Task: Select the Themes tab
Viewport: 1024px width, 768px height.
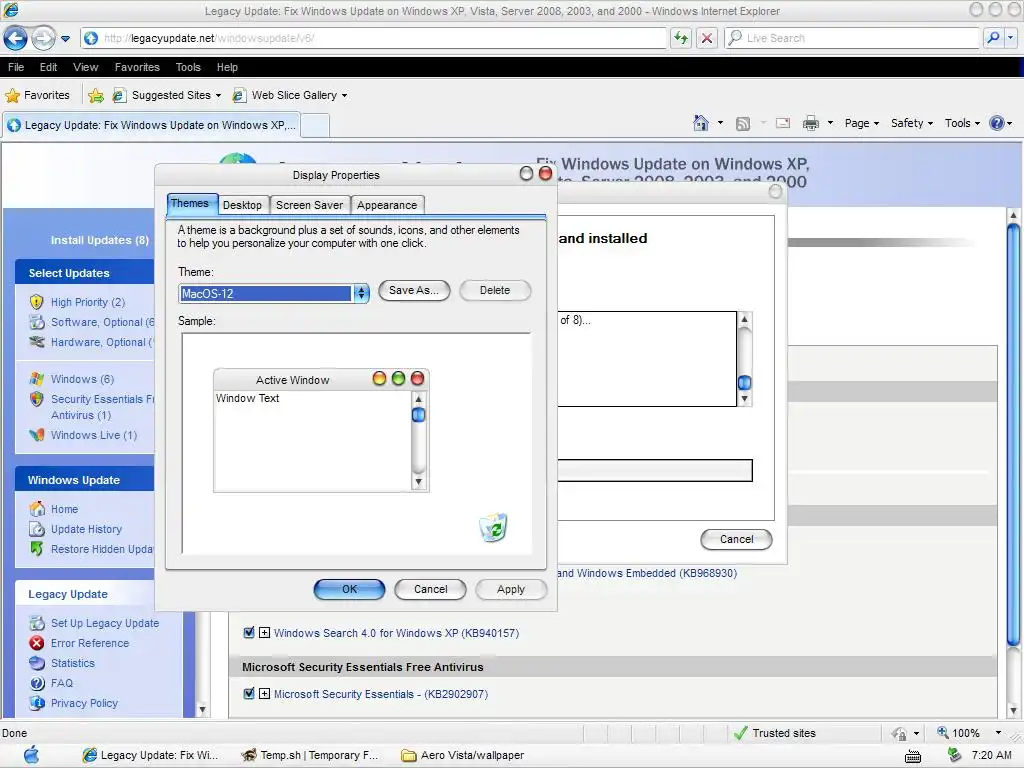Action: pyautogui.click(x=190, y=204)
